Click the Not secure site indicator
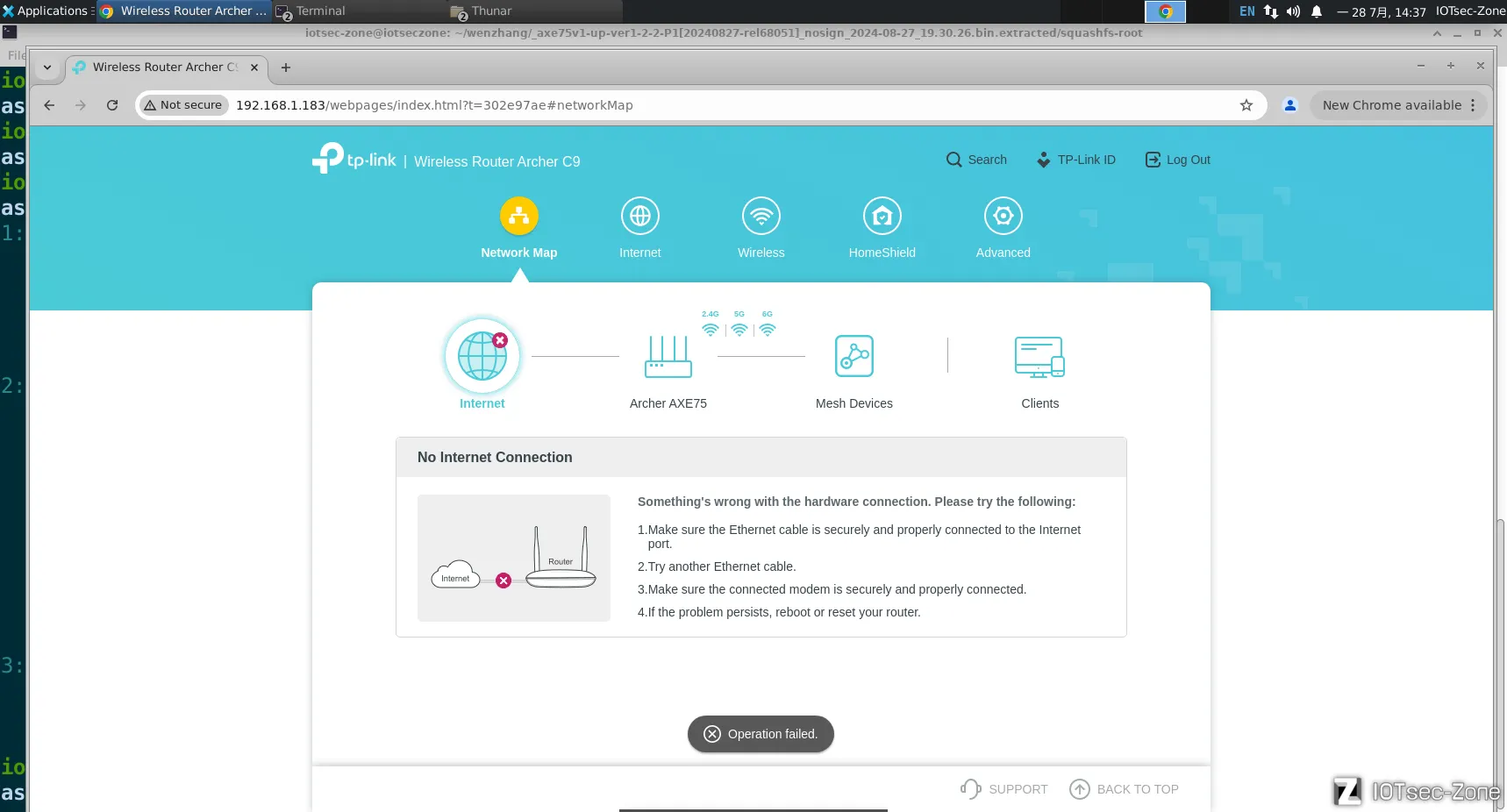The image size is (1507, 812). [x=183, y=105]
